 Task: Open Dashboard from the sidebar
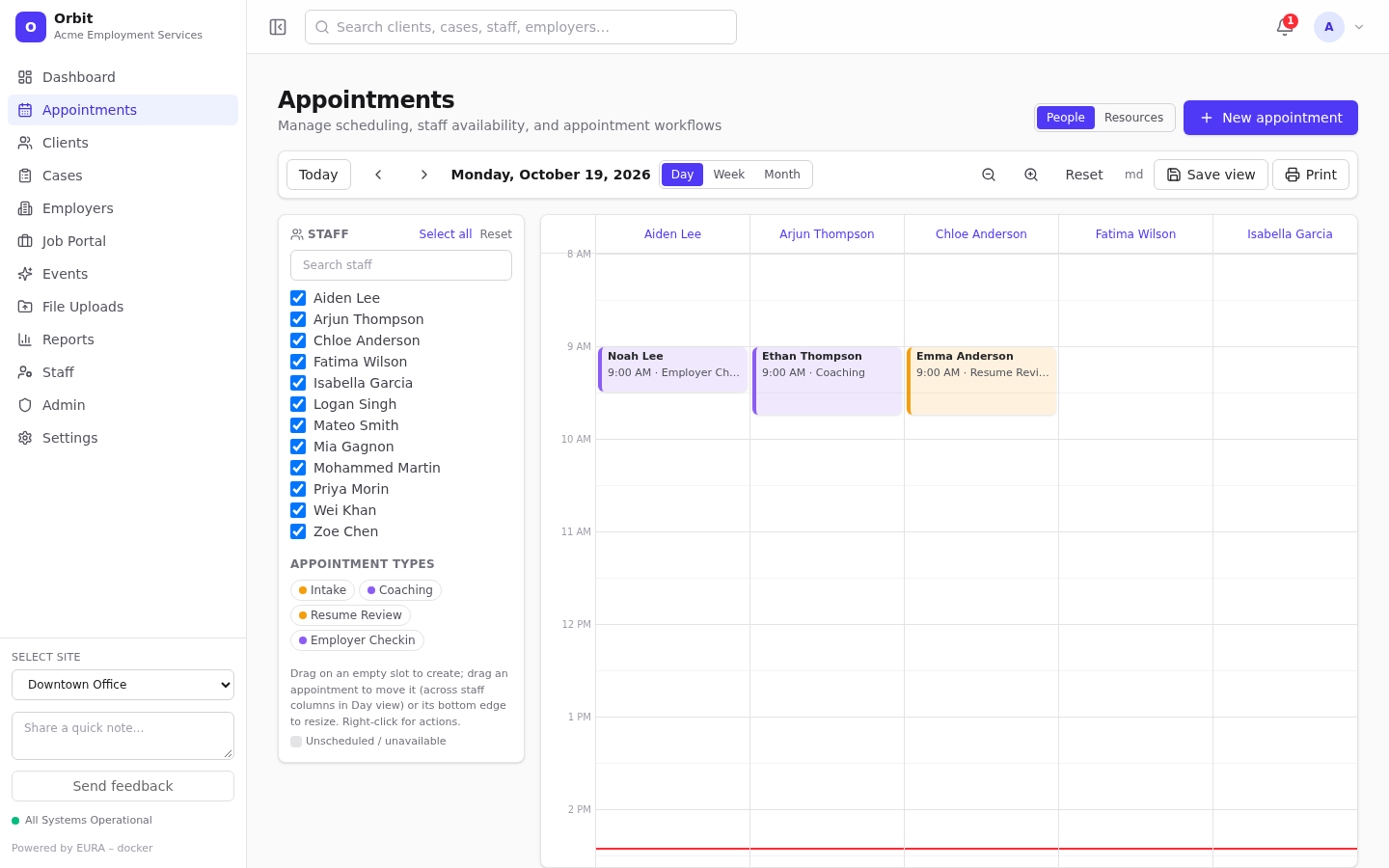click(123, 77)
